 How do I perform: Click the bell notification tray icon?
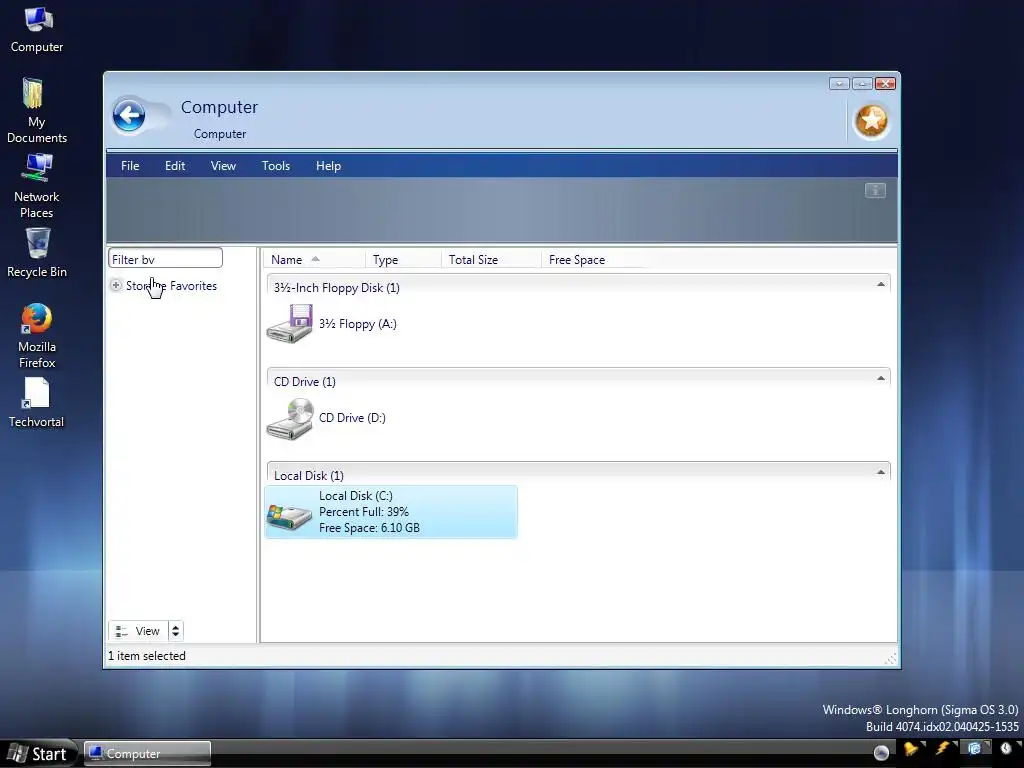point(910,748)
